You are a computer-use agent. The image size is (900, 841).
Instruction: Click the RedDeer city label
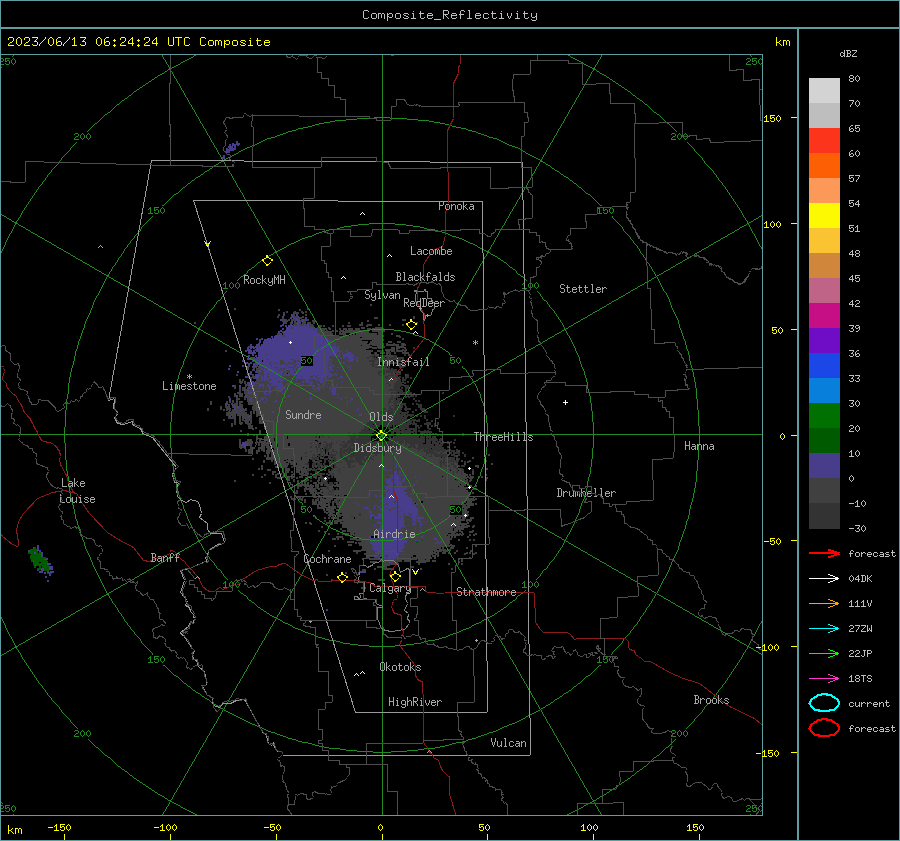424,303
